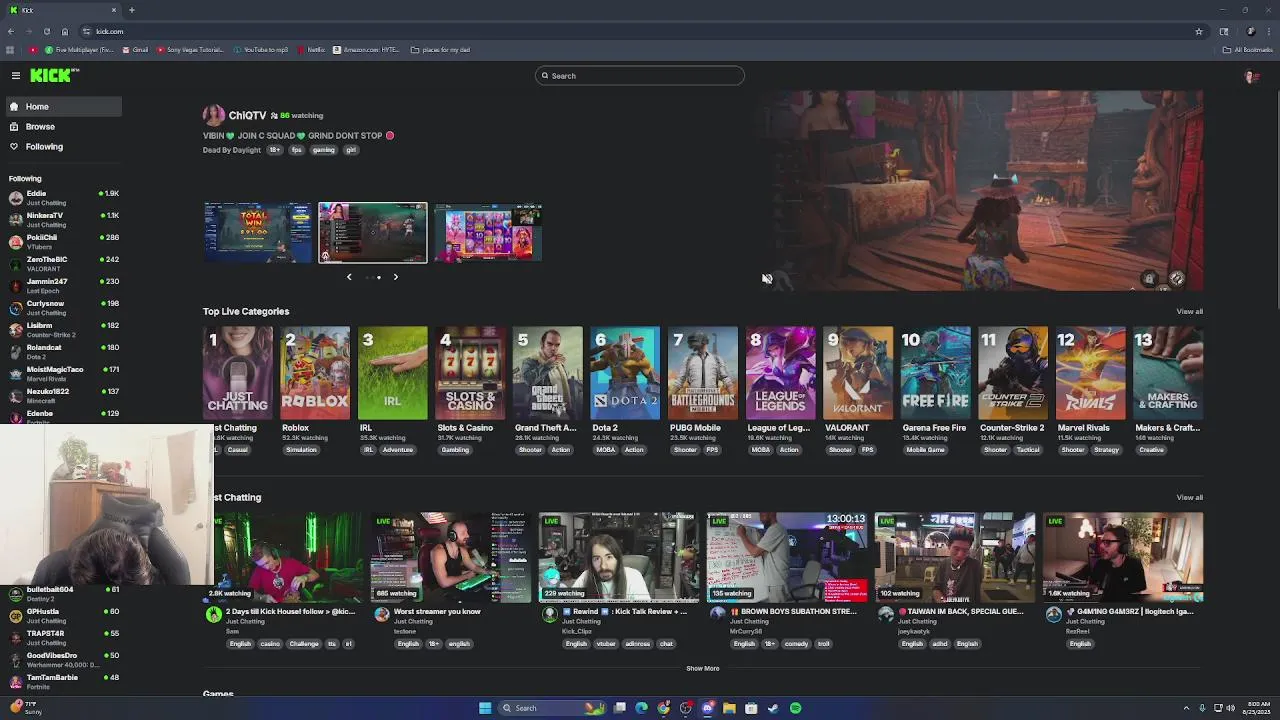Open ChiQTV's channel avatar
Image resolution: width=1280 pixels, height=720 pixels.
click(x=213, y=115)
